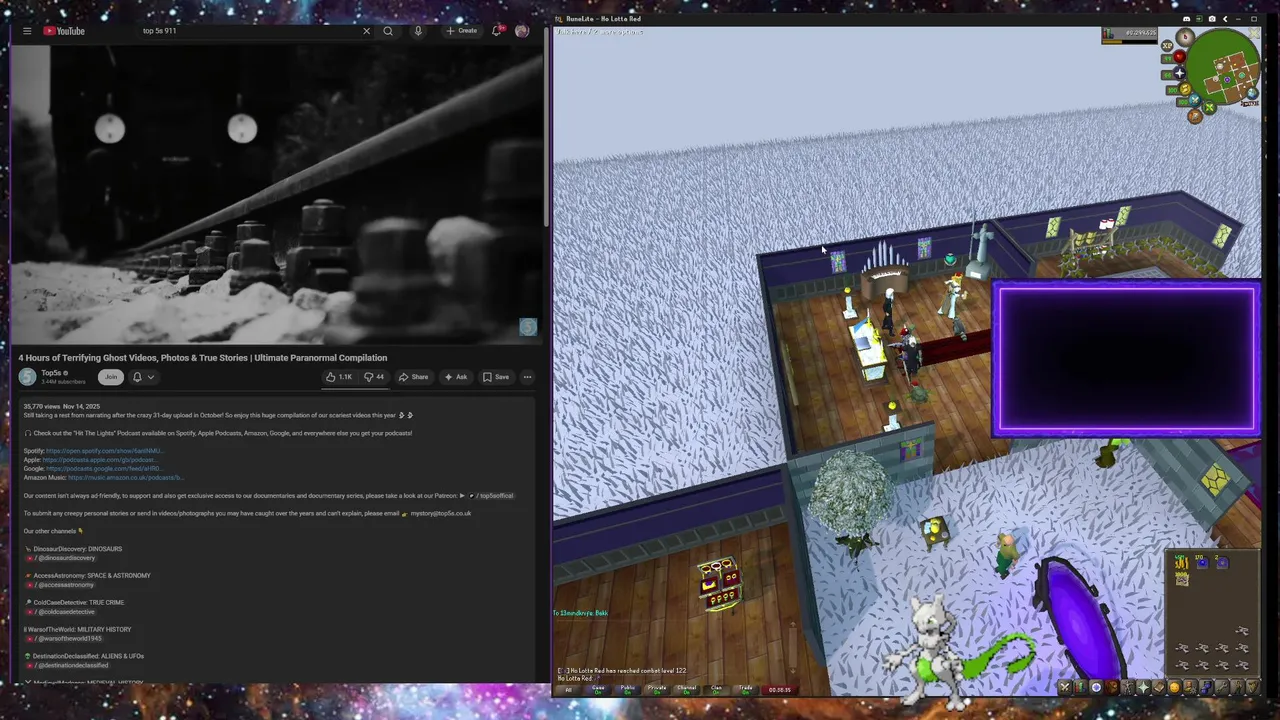Like the video with 1.1K likes

[339, 377]
